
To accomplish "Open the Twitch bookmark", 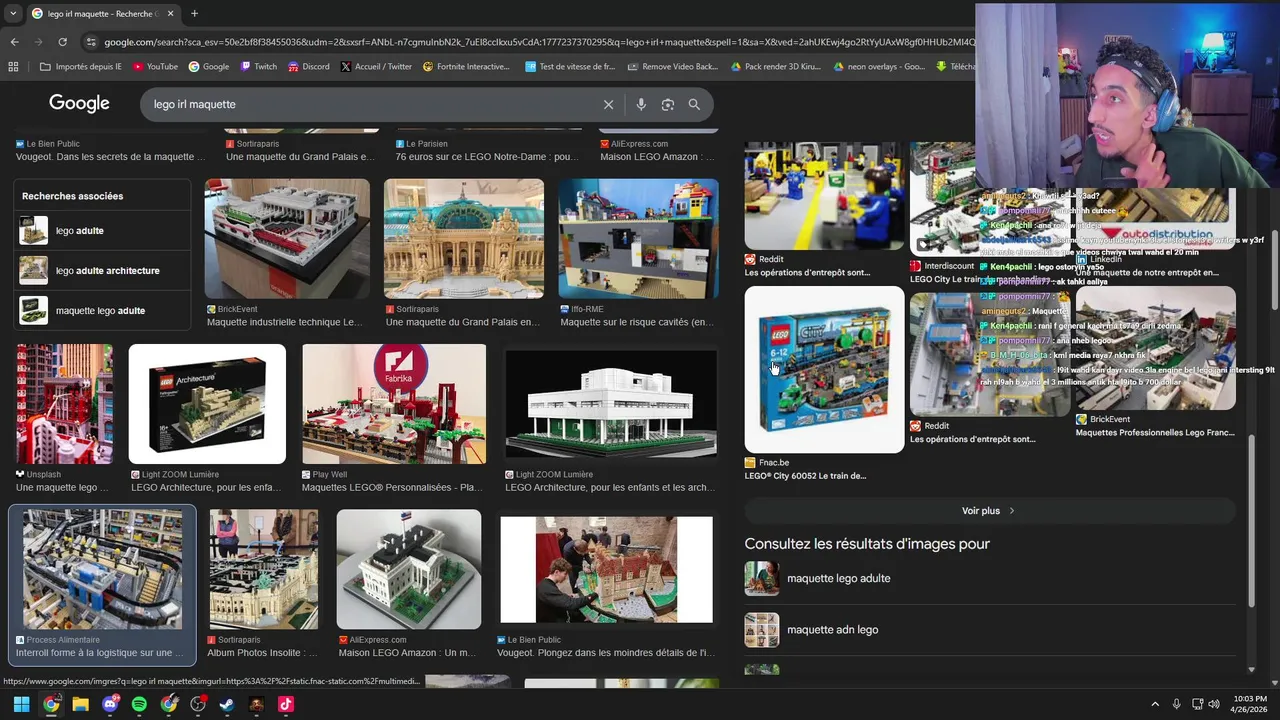I will (x=258, y=67).
